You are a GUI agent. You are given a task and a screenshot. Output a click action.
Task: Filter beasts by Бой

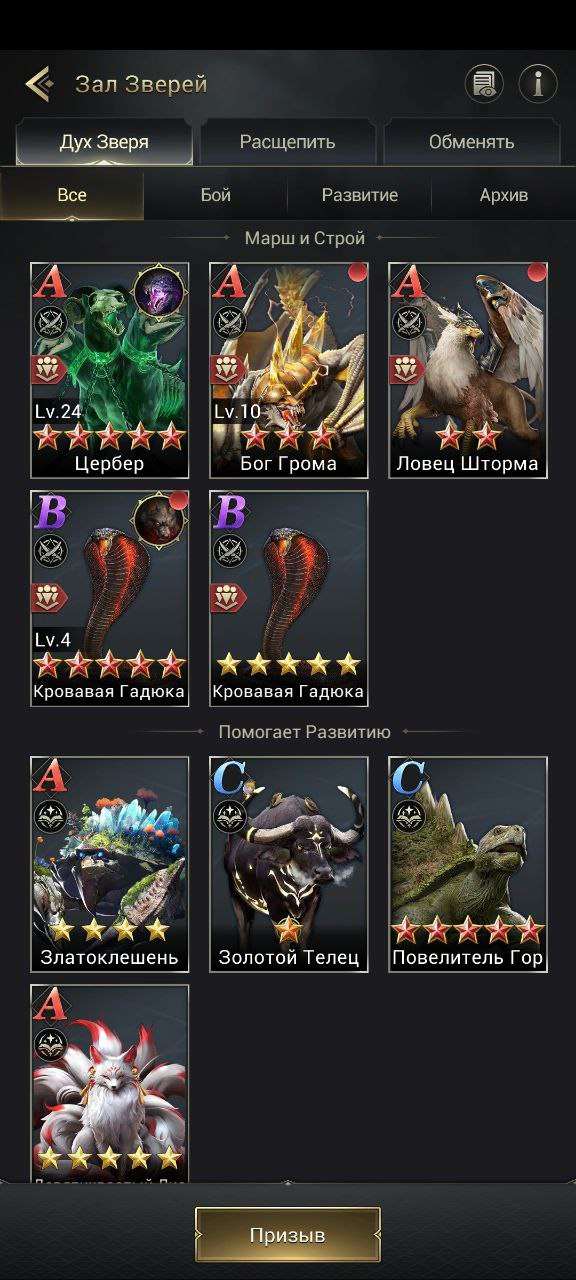pos(216,195)
